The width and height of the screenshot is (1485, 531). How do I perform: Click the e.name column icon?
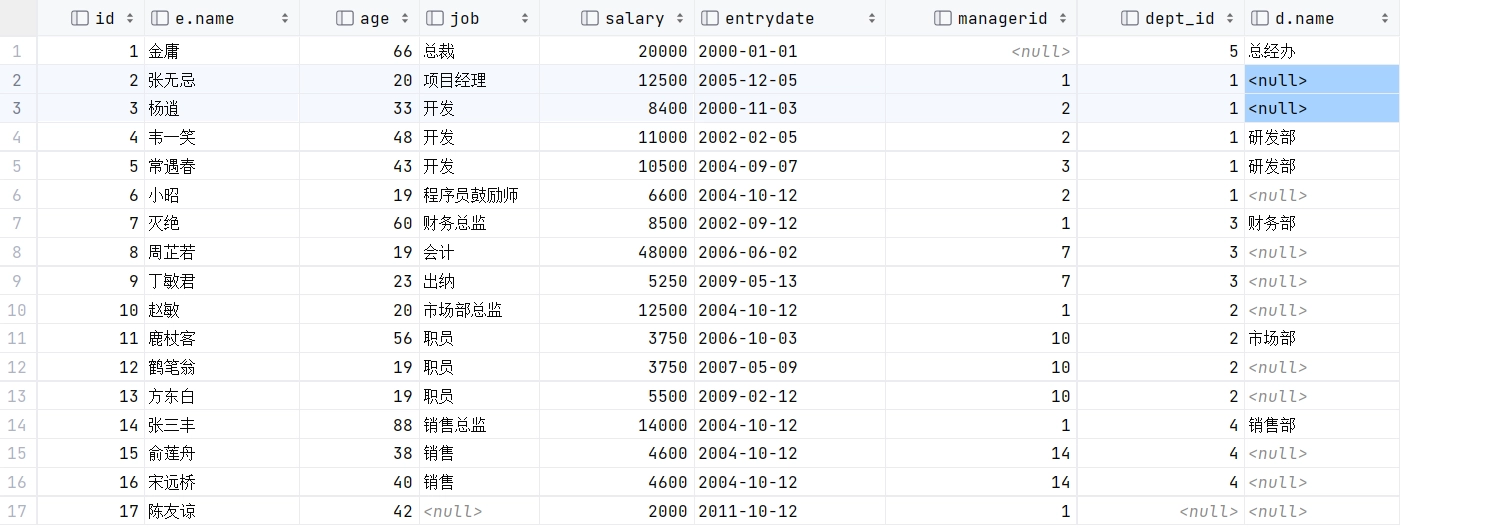[160, 18]
